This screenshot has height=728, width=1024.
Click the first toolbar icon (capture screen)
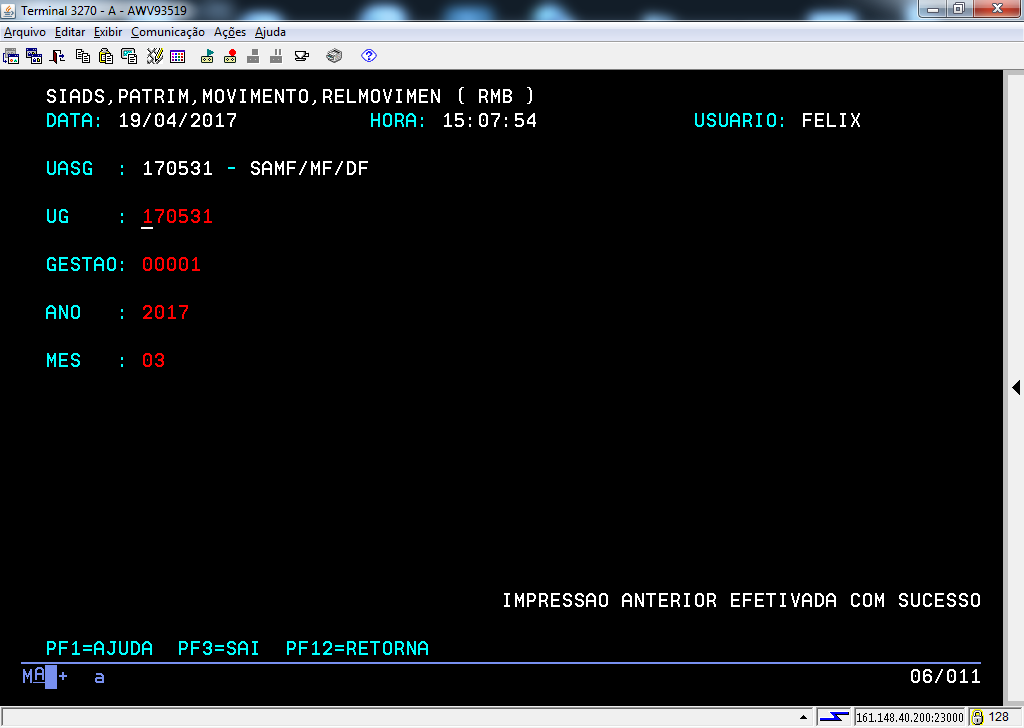coord(11,56)
